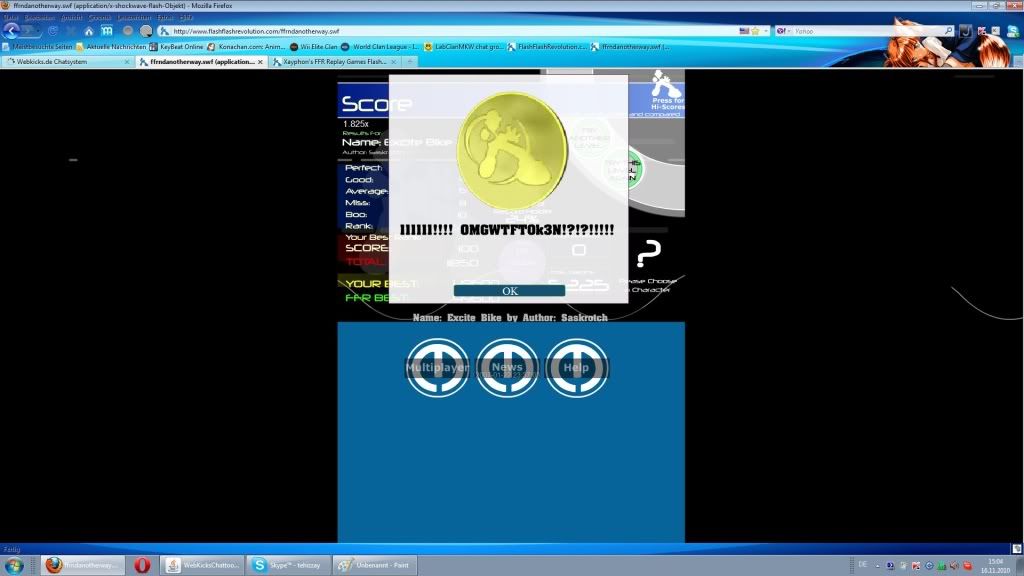Expand the address bar history dropdown
The image size is (1024, 576).
click(767, 31)
